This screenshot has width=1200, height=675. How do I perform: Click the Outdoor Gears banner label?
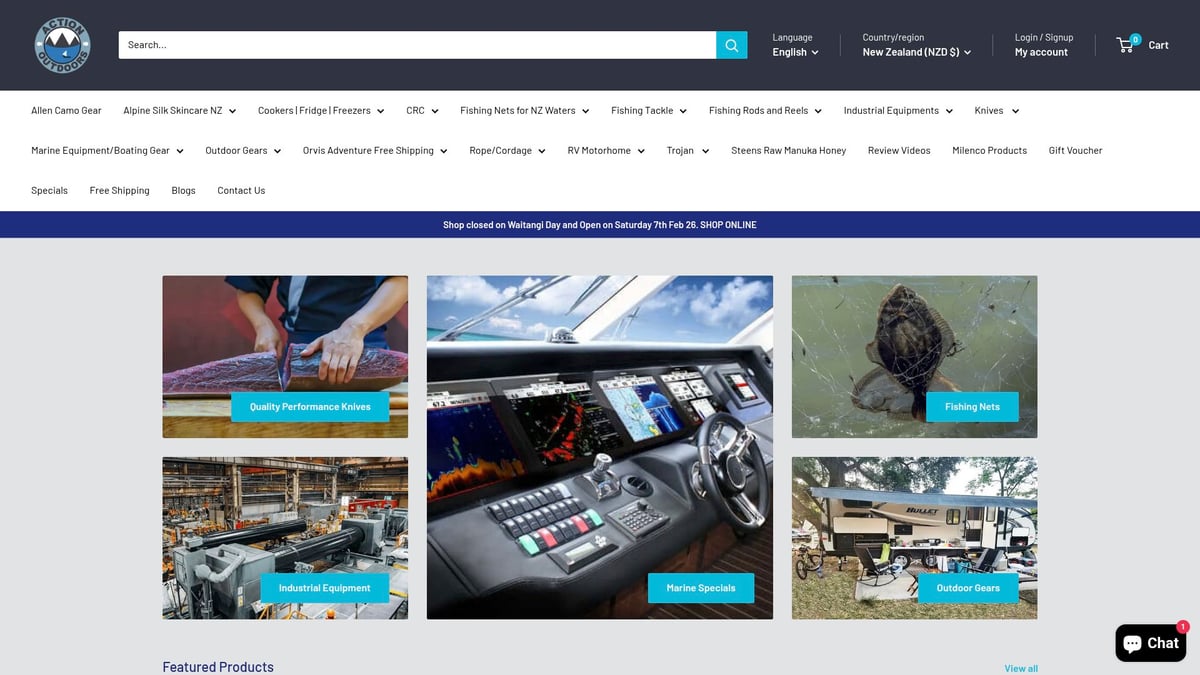point(968,588)
